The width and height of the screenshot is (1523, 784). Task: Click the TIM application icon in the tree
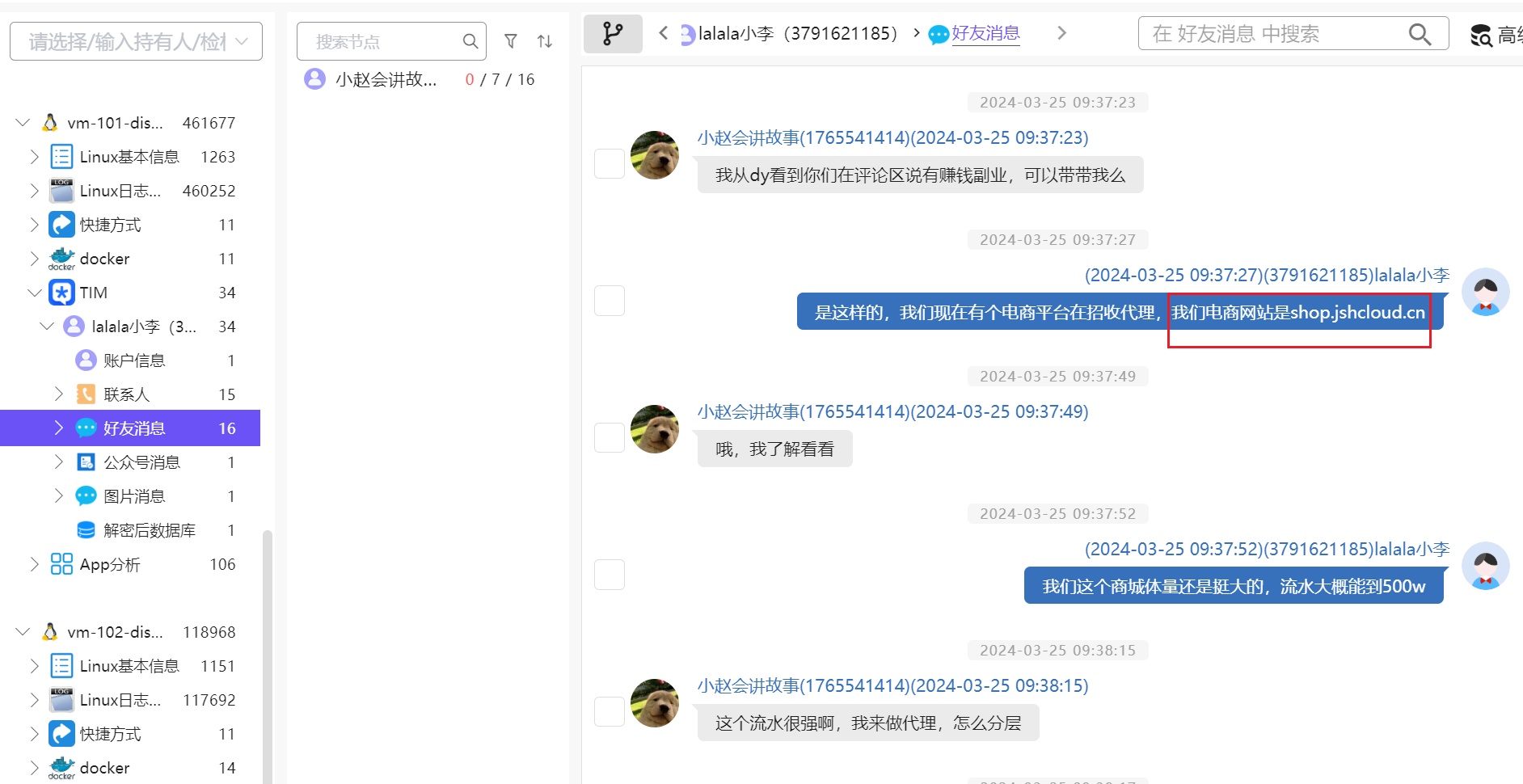pyautogui.click(x=61, y=293)
